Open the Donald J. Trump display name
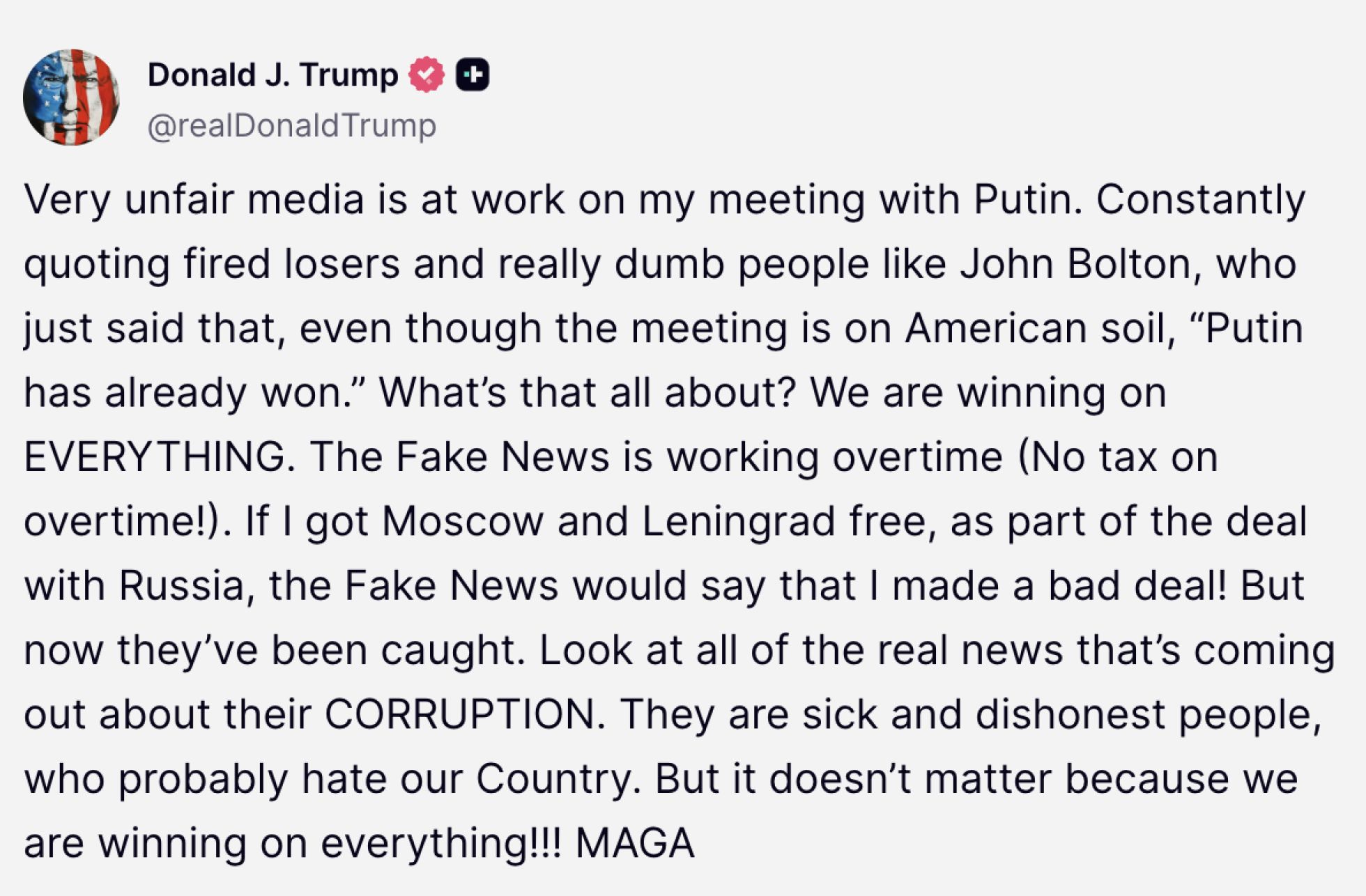This screenshot has height=896, width=1366. point(273,75)
